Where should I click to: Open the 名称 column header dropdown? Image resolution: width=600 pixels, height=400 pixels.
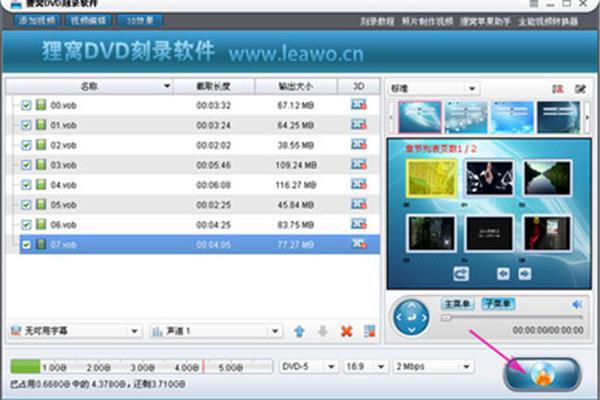coord(167,86)
